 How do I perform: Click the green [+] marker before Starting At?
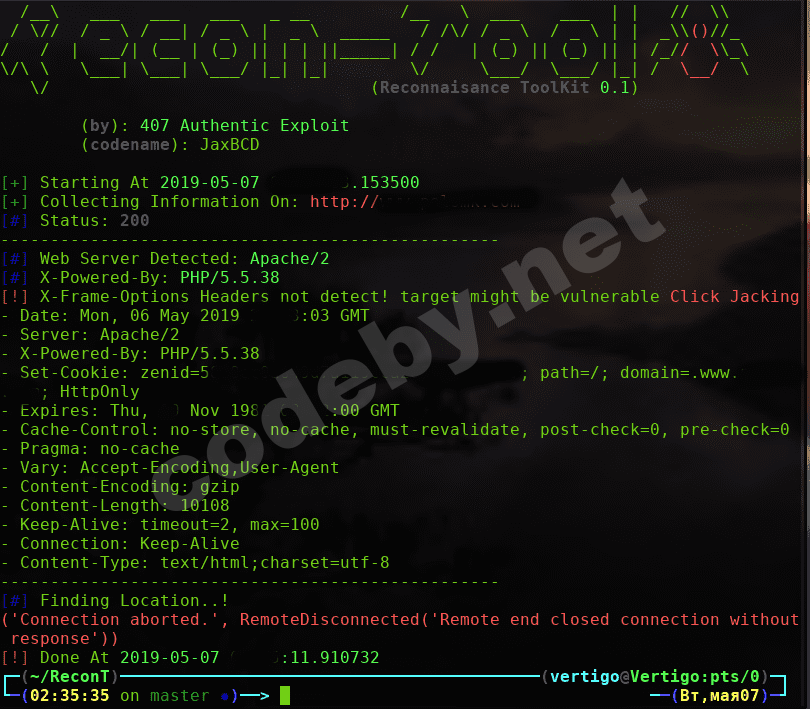14,182
